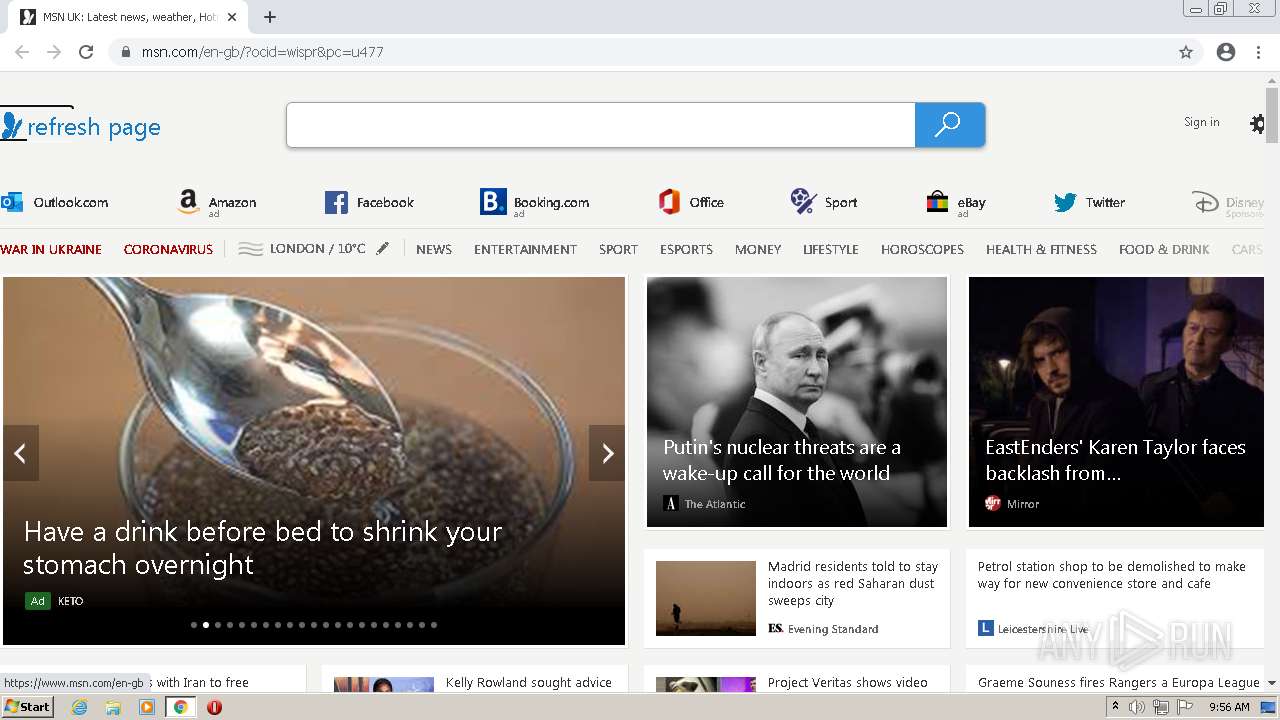Select the MSN UK browser tab
Screen dimensions: 1280x720
click(x=127, y=17)
